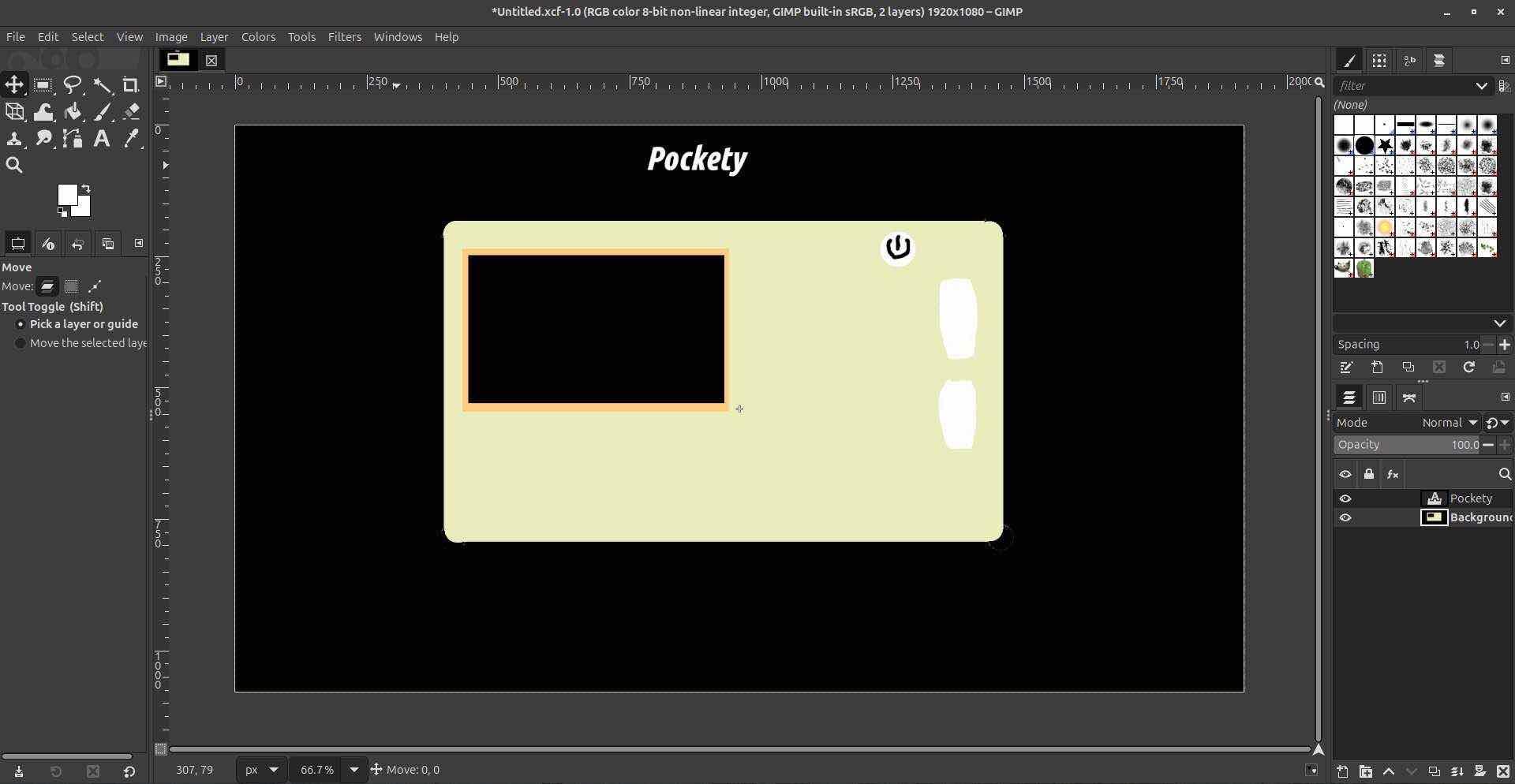Screen dimensions: 1515x784
Task: Delete the selected layer
Action: point(1503,771)
